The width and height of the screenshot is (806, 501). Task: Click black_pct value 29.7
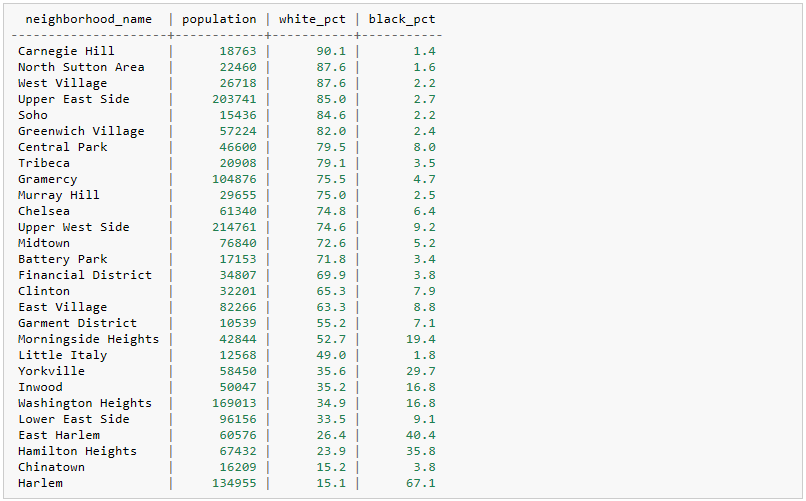(420, 370)
